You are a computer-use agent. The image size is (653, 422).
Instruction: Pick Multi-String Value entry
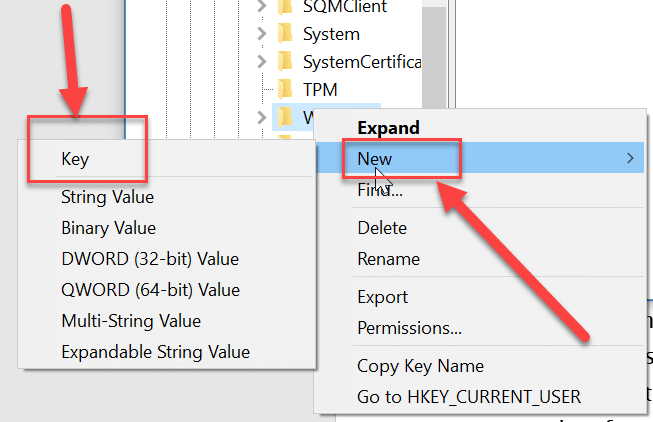pyautogui.click(x=131, y=321)
